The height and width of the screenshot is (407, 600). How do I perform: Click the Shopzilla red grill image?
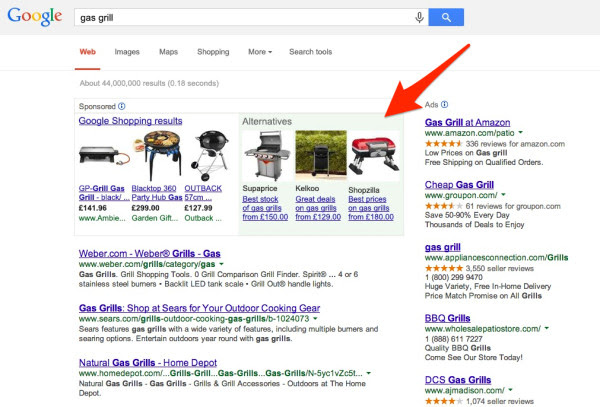374,156
